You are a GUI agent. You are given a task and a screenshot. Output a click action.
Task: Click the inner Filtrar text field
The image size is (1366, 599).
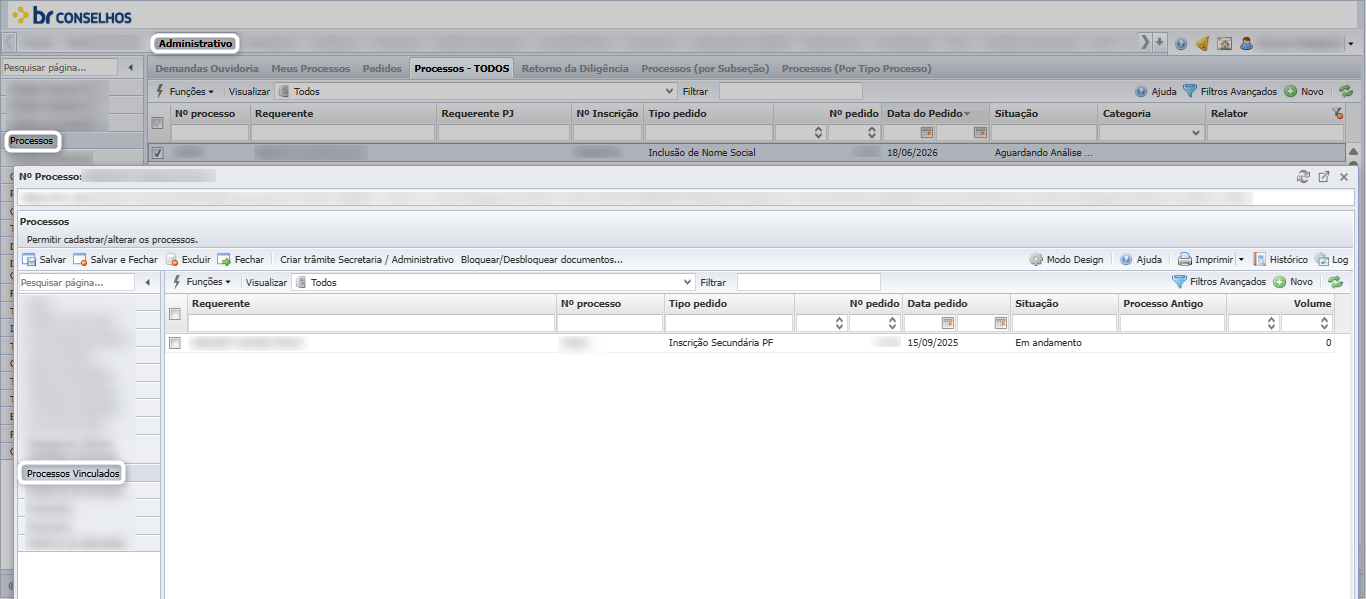[808, 282]
